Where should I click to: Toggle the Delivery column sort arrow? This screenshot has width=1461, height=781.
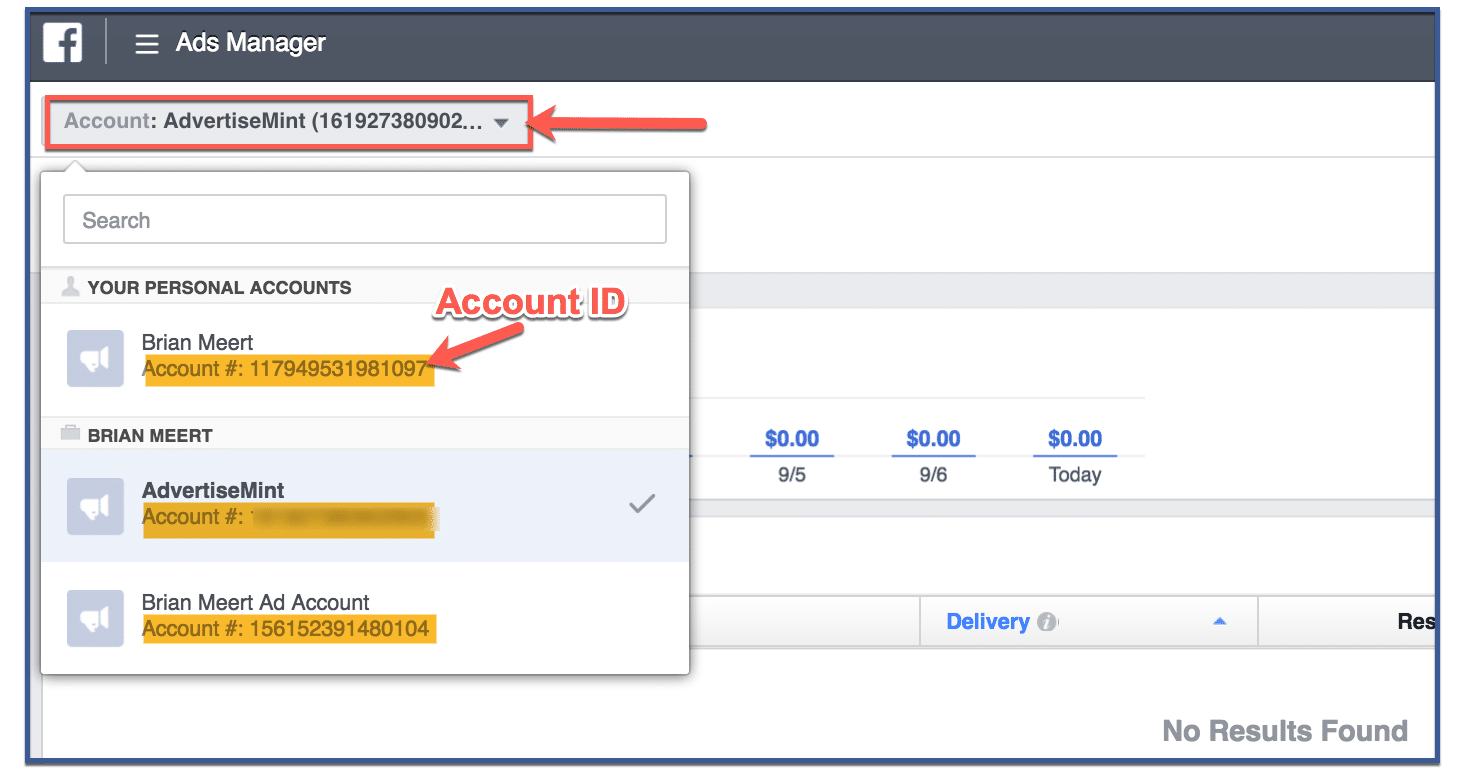click(x=1219, y=622)
